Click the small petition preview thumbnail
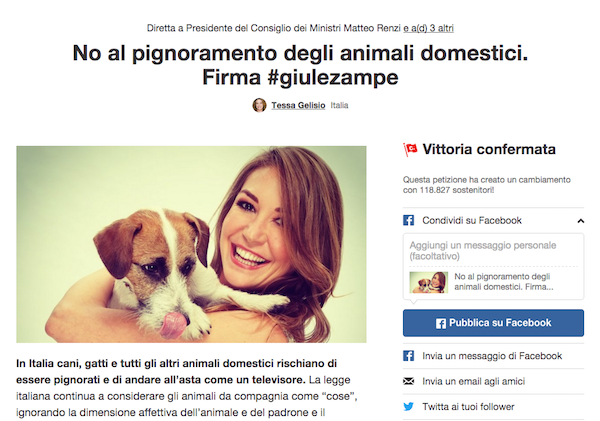This screenshot has height=421, width=600. 429,282
